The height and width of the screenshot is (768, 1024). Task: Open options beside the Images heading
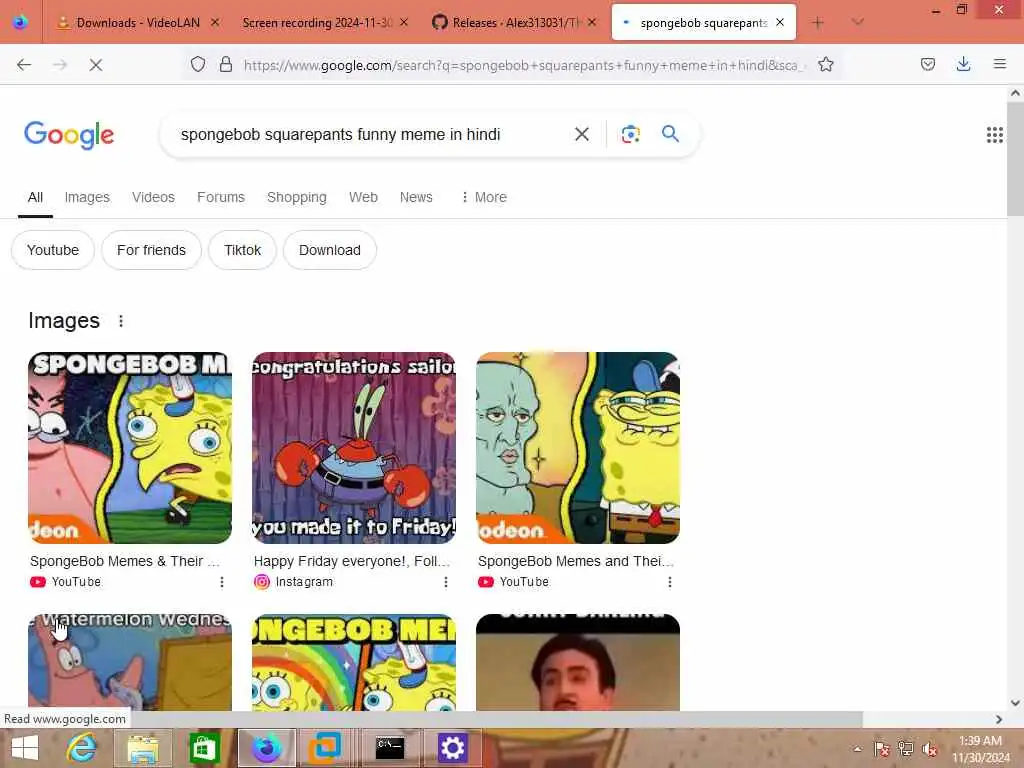[x=121, y=321]
